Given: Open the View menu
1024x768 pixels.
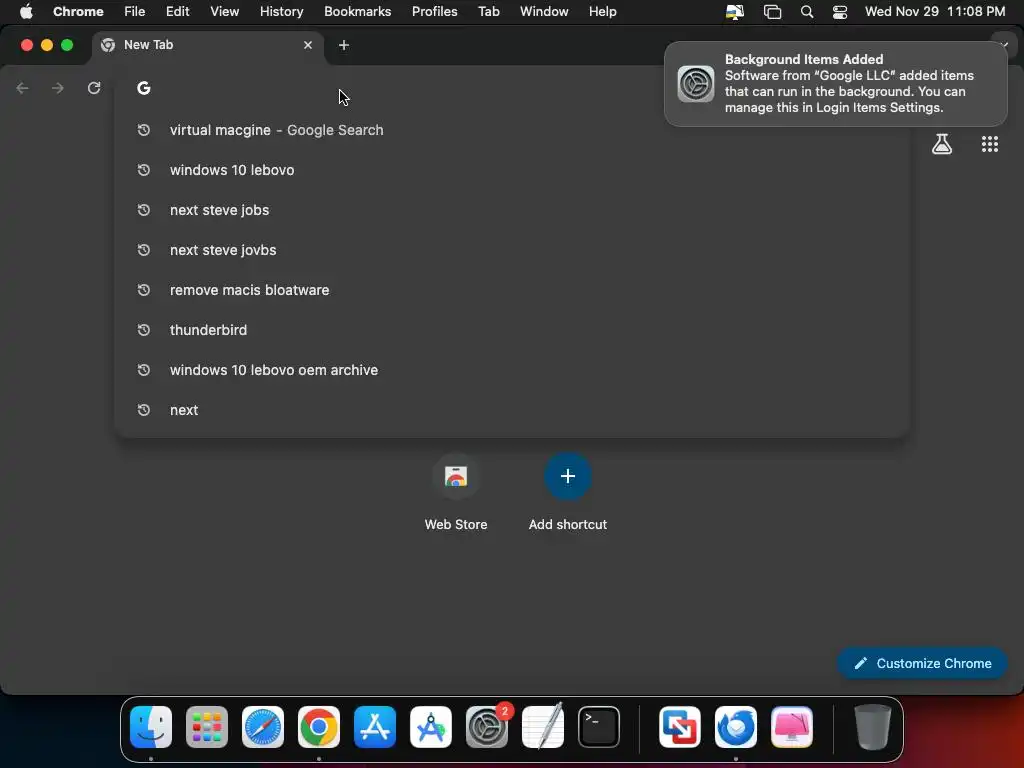Looking at the screenshot, I should pos(224,12).
